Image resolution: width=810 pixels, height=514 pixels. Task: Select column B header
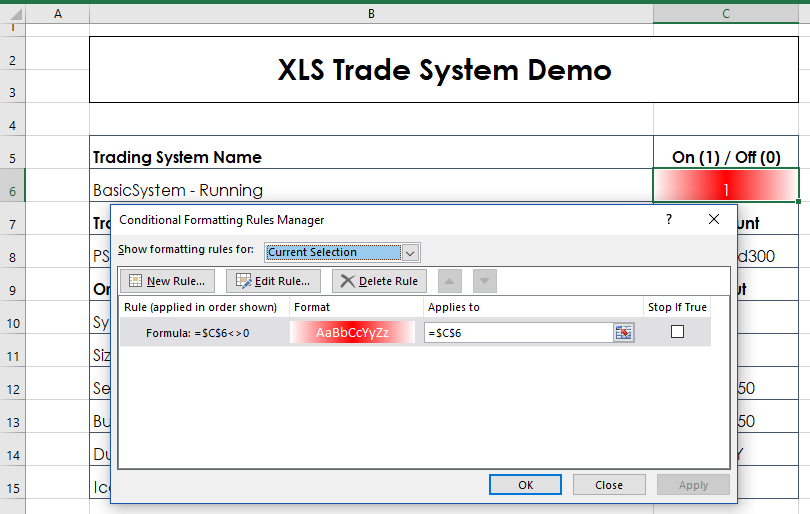tap(371, 14)
